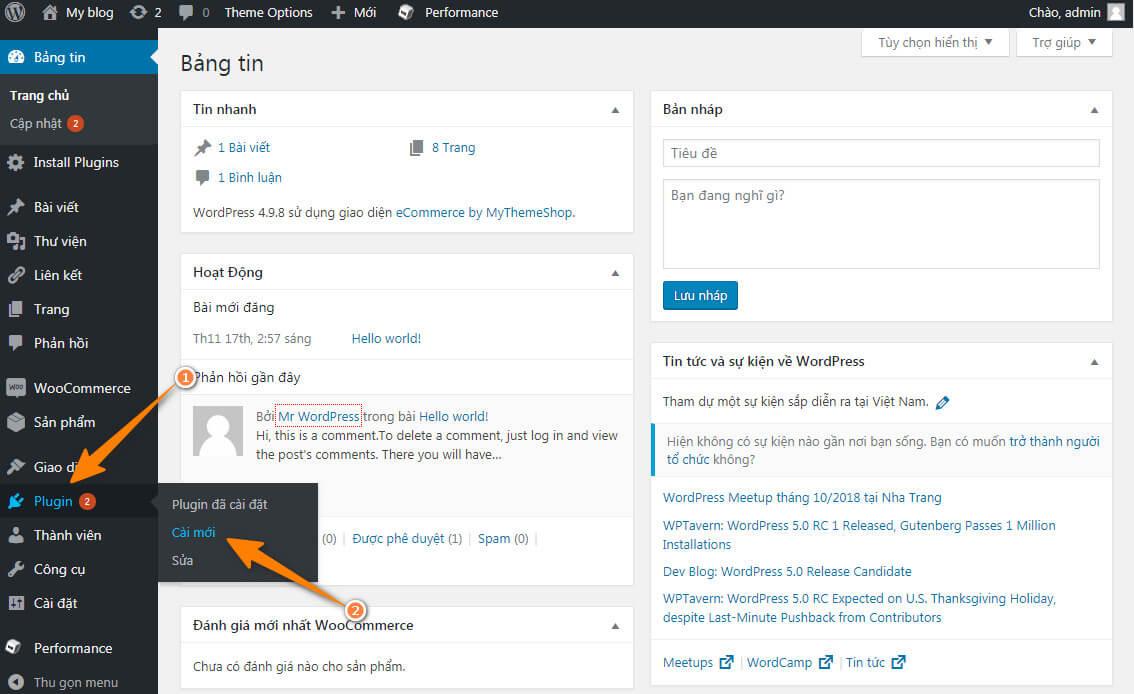The height and width of the screenshot is (694, 1134).
Task: Open the Hello world! post link
Action: [386, 339]
